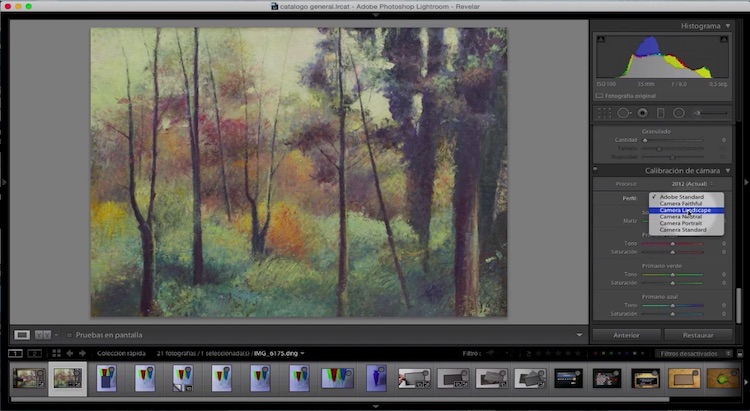Select the Crop Overlay tool icon

[604, 113]
